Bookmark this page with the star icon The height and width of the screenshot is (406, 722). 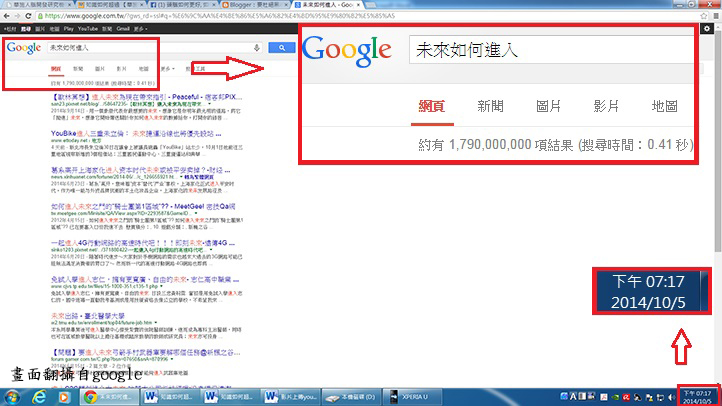click(x=704, y=16)
